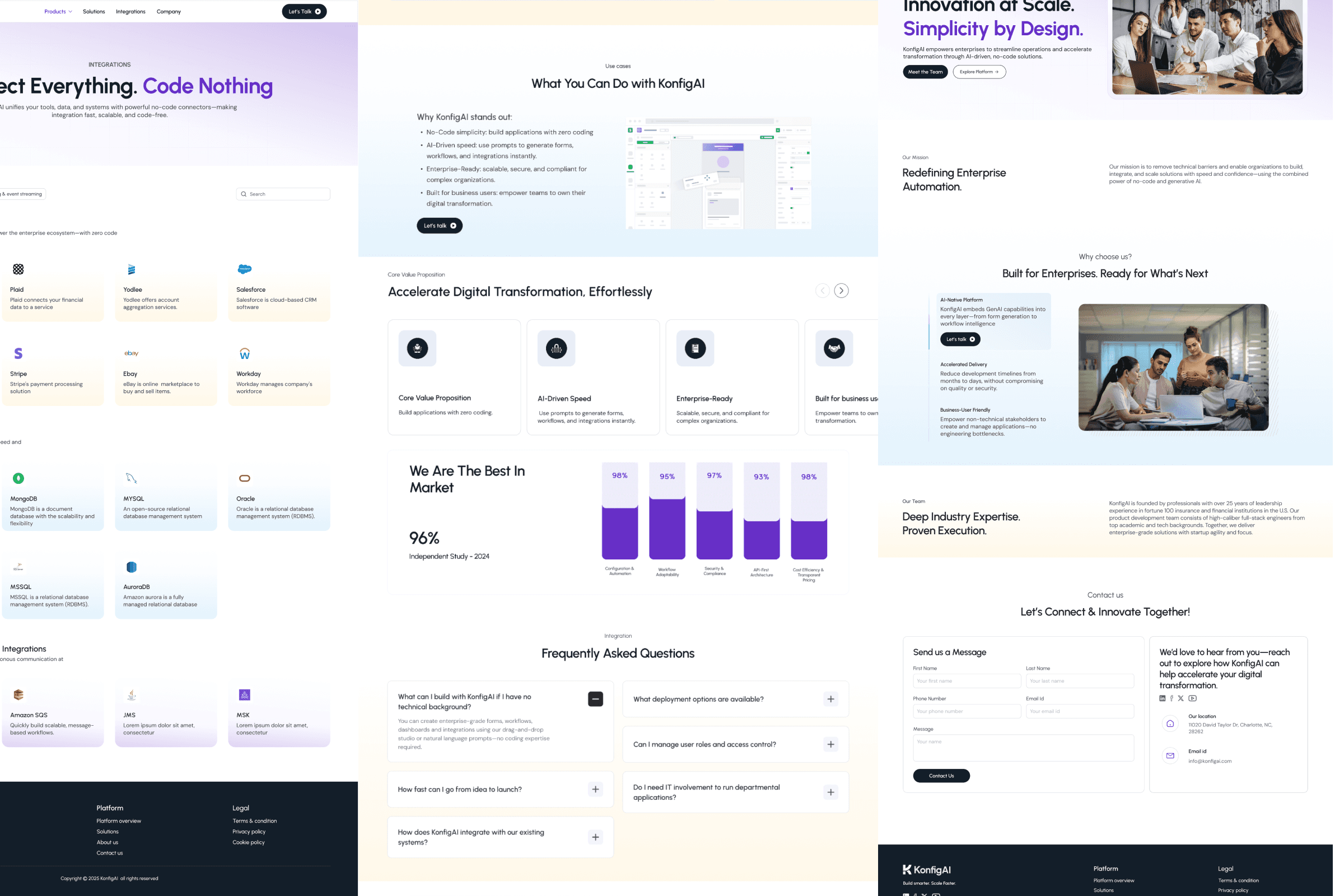Viewport: 1344px width, 896px height.
Task: Click the MongoDB leaf icon
Action: pos(18,478)
